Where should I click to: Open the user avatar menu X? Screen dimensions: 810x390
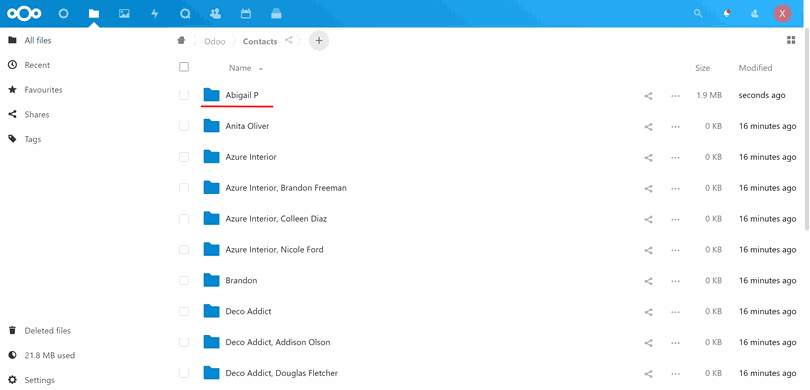click(x=782, y=14)
